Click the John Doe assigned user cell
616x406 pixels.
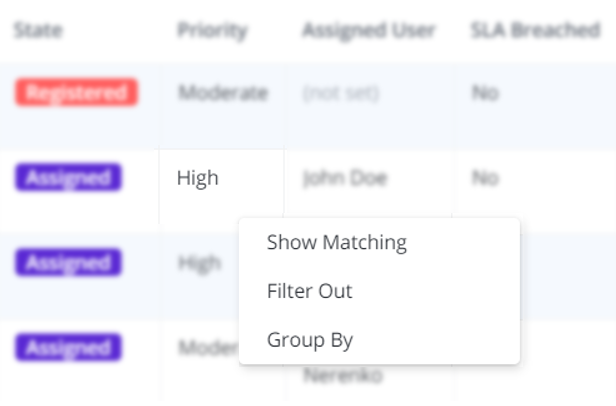(345, 179)
